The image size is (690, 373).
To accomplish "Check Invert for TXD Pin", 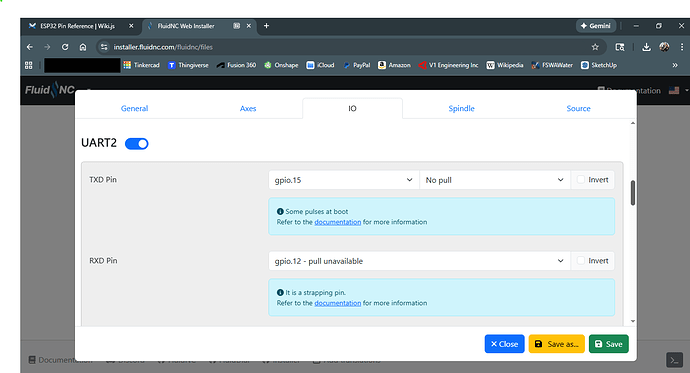I will pyautogui.click(x=581, y=179).
